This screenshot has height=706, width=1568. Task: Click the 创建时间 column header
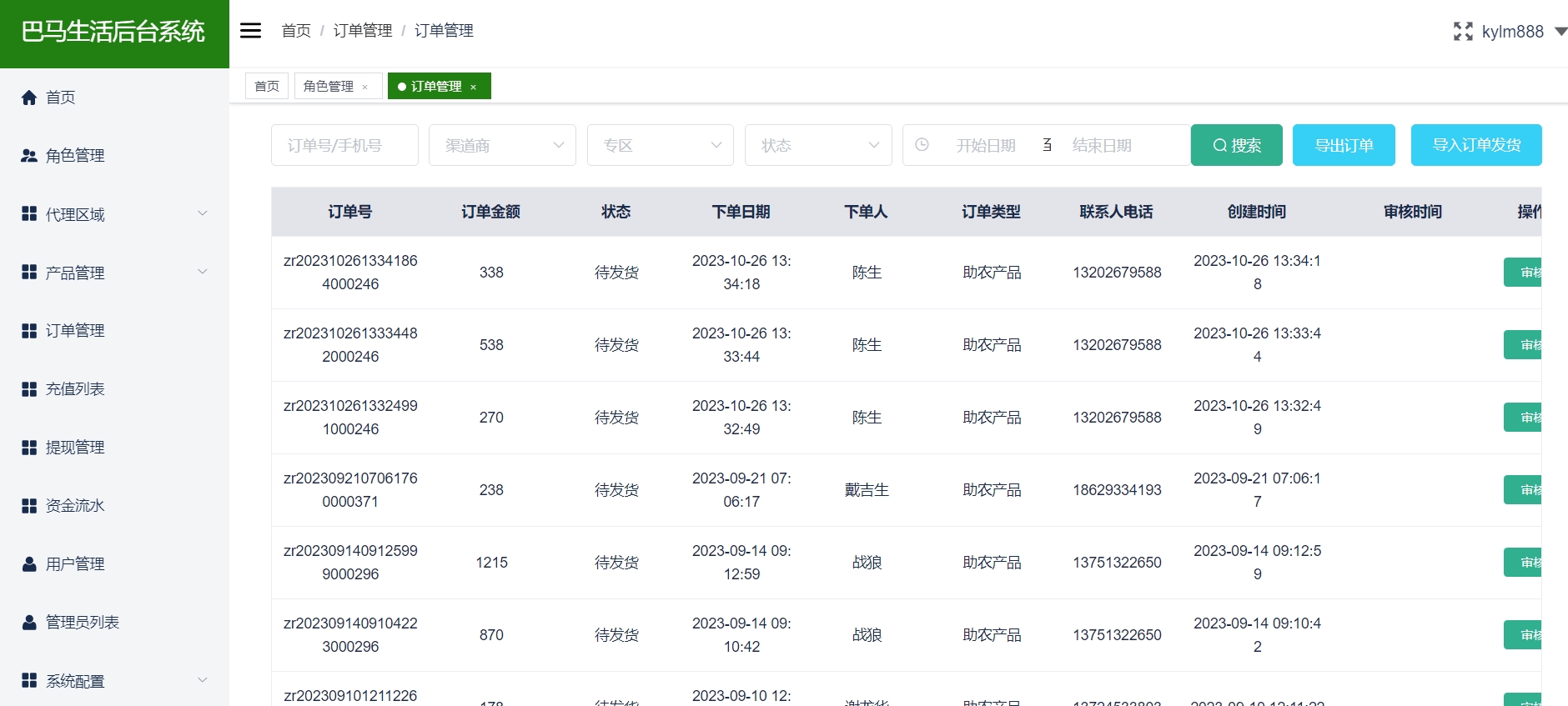pyautogui.click(x=1257, y=212)
